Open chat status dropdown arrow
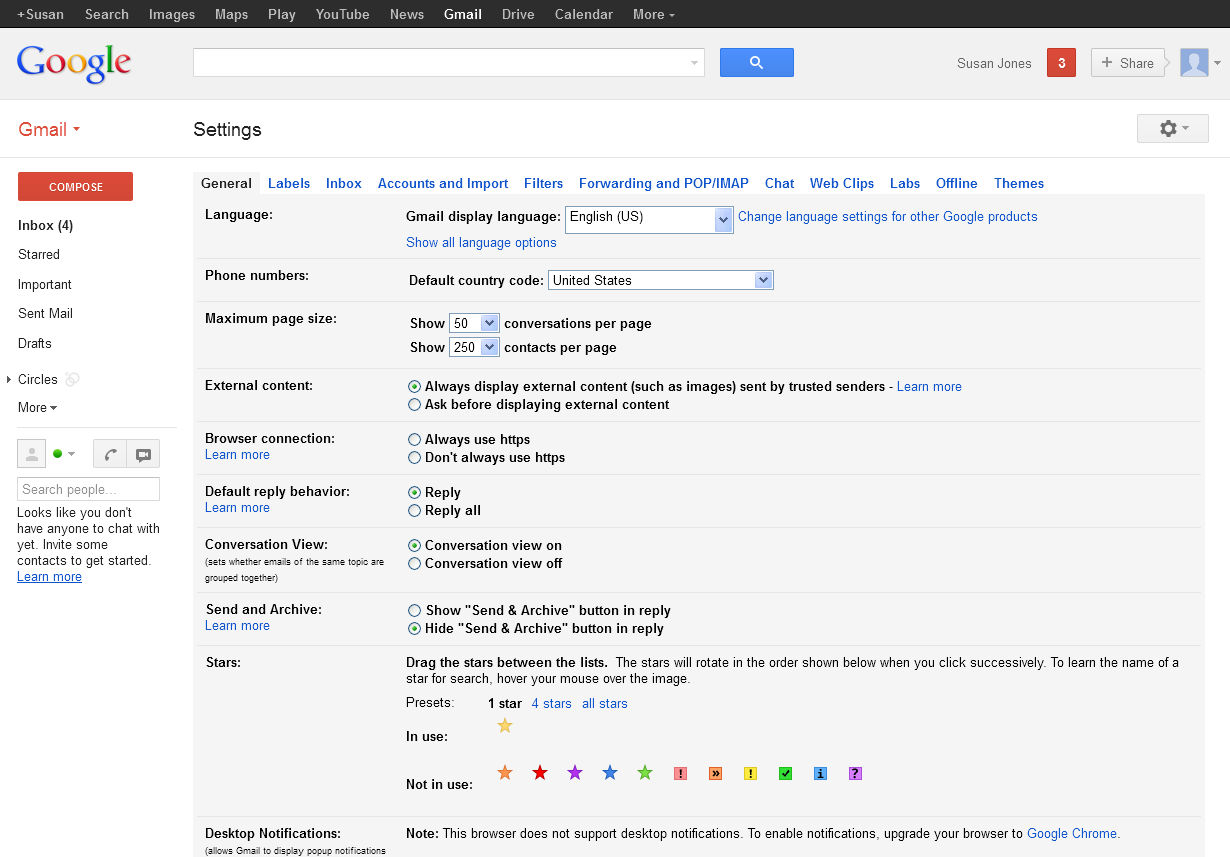Viewport: 1230px width, 857px height. click(71, 454)
